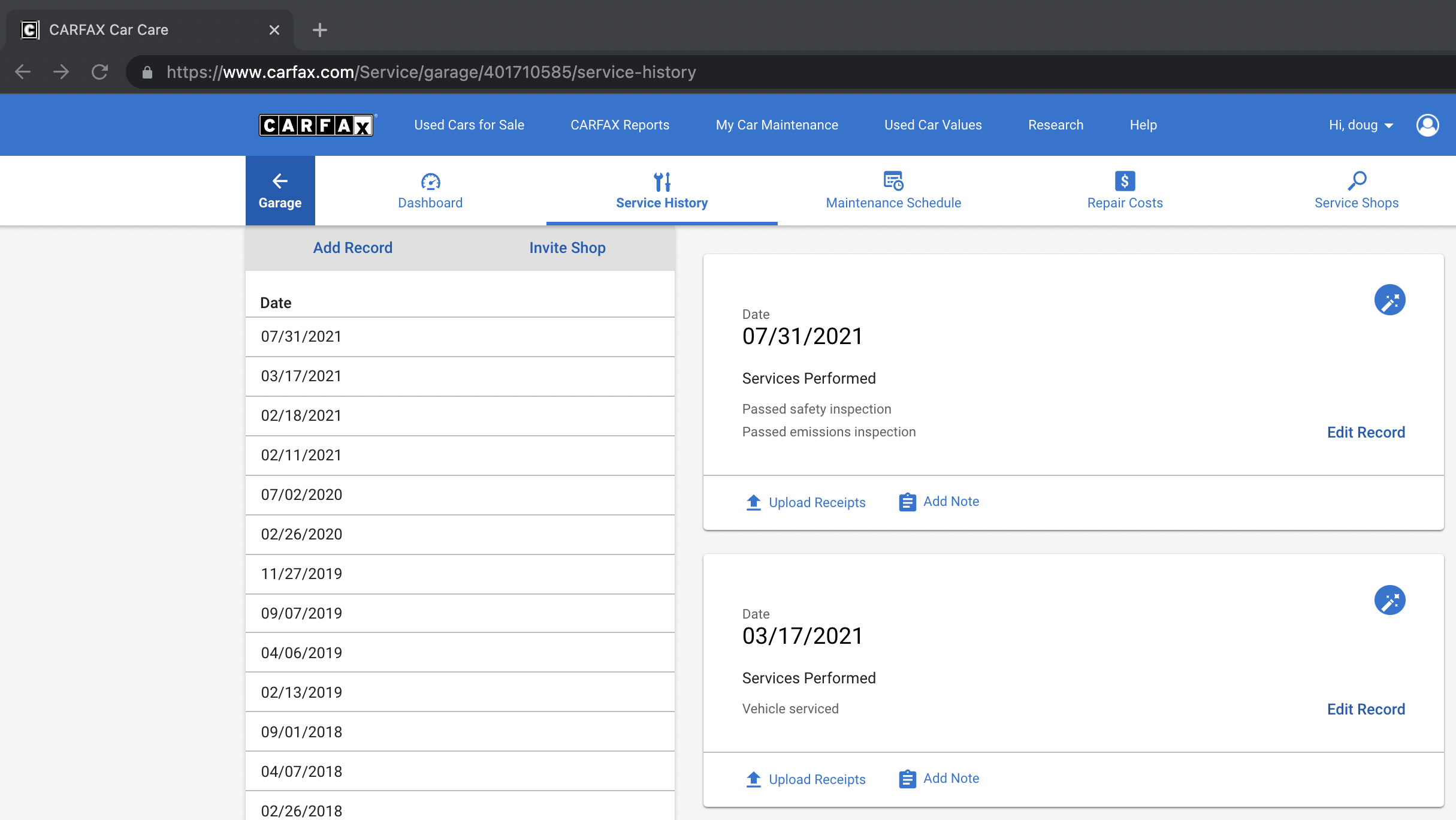Click Invite Shop button

[x=567, y=248]
